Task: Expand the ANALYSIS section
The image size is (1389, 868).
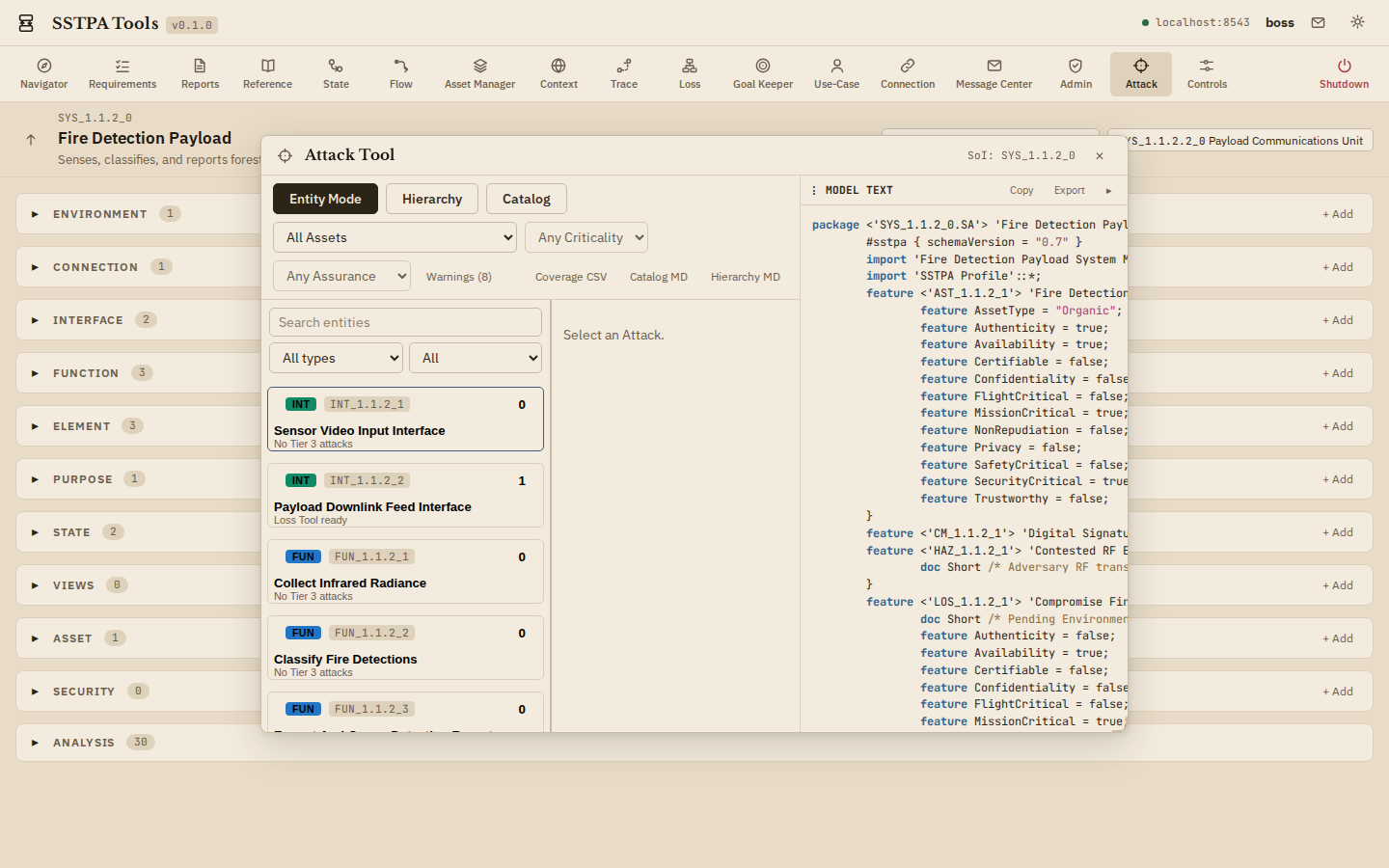Action: 35,743
